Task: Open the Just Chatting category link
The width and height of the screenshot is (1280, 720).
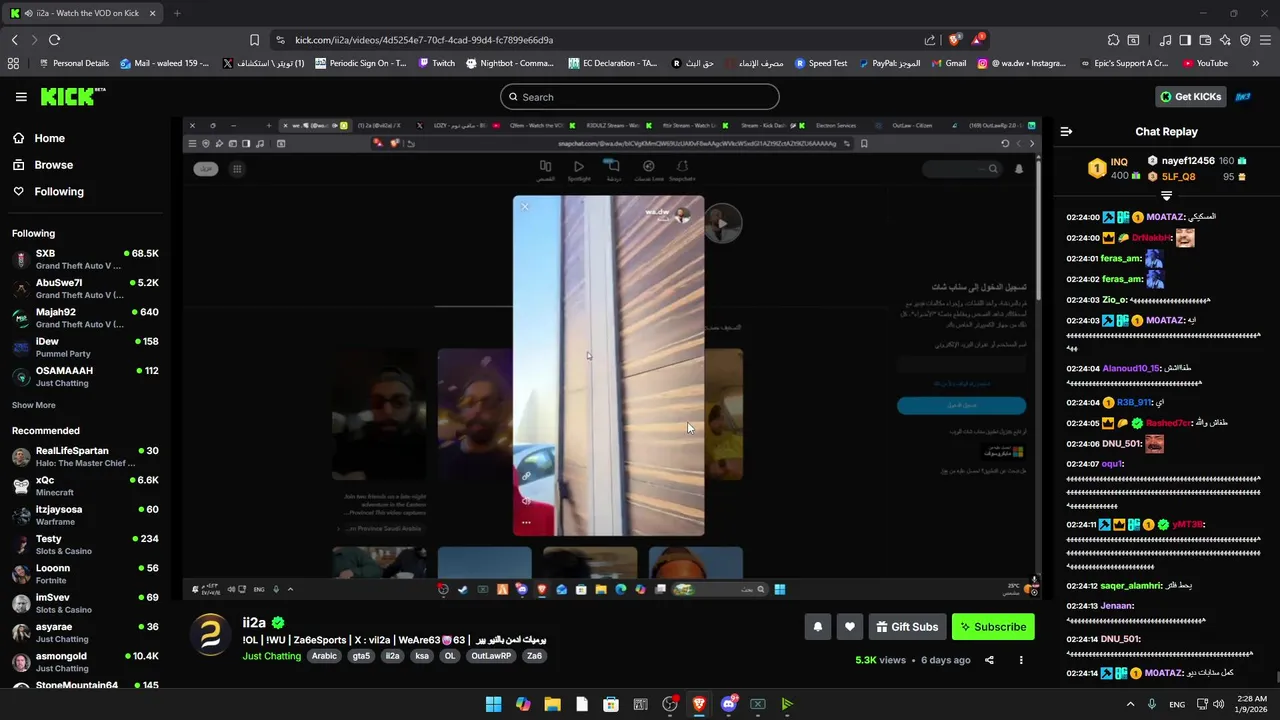Action: 271,656
